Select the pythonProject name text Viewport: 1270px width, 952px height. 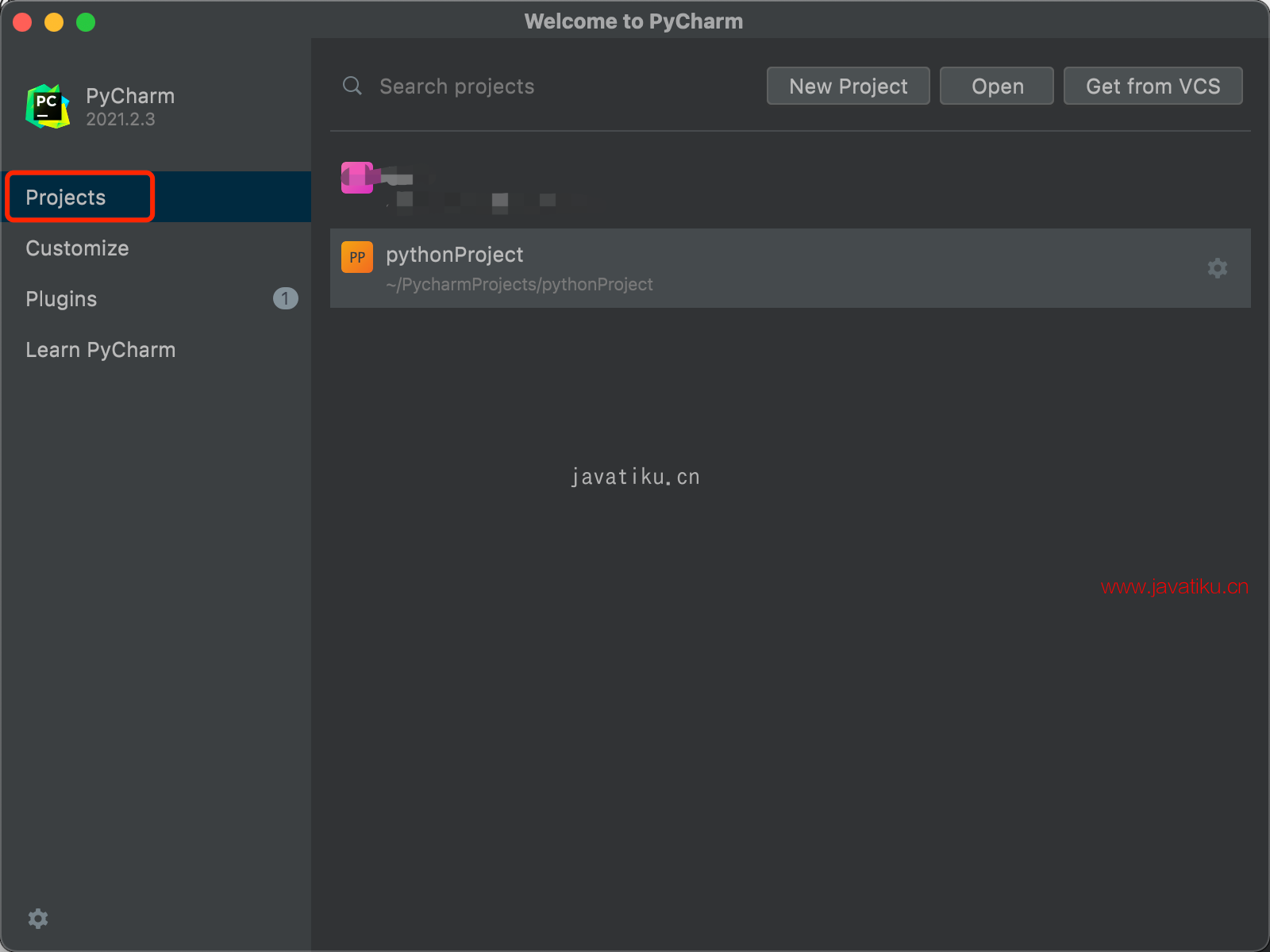click(454, 255)
